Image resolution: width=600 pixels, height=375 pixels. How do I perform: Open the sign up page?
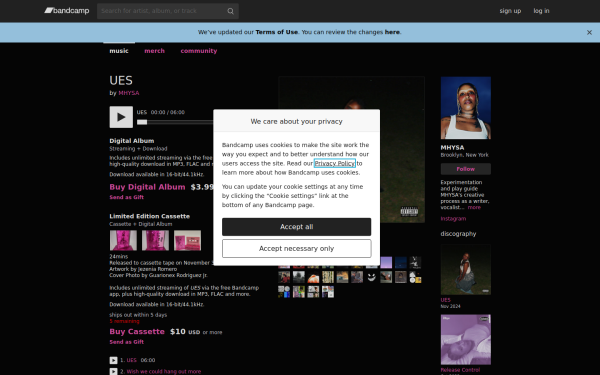pos(510,11)
